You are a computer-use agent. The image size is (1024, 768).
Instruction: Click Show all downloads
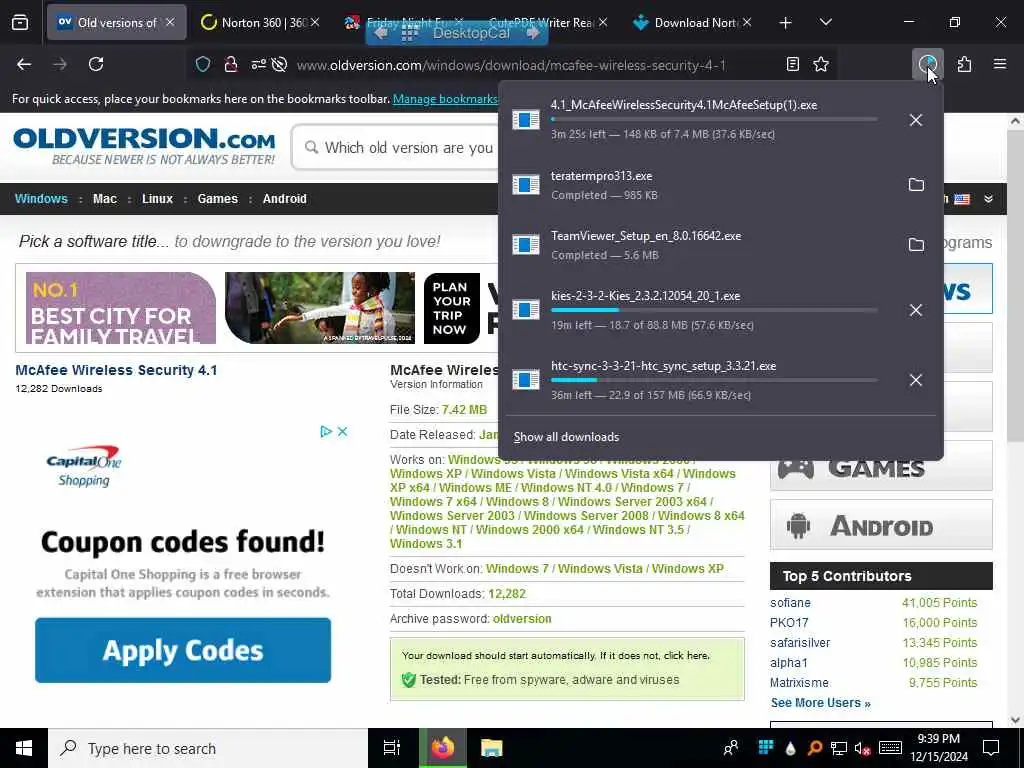point(566,437)
